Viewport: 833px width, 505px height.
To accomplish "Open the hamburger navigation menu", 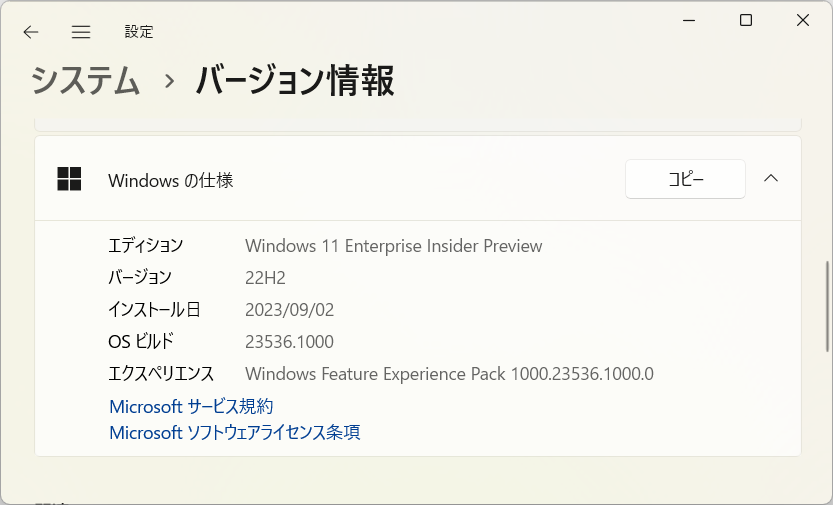I will tap(81, 32).
